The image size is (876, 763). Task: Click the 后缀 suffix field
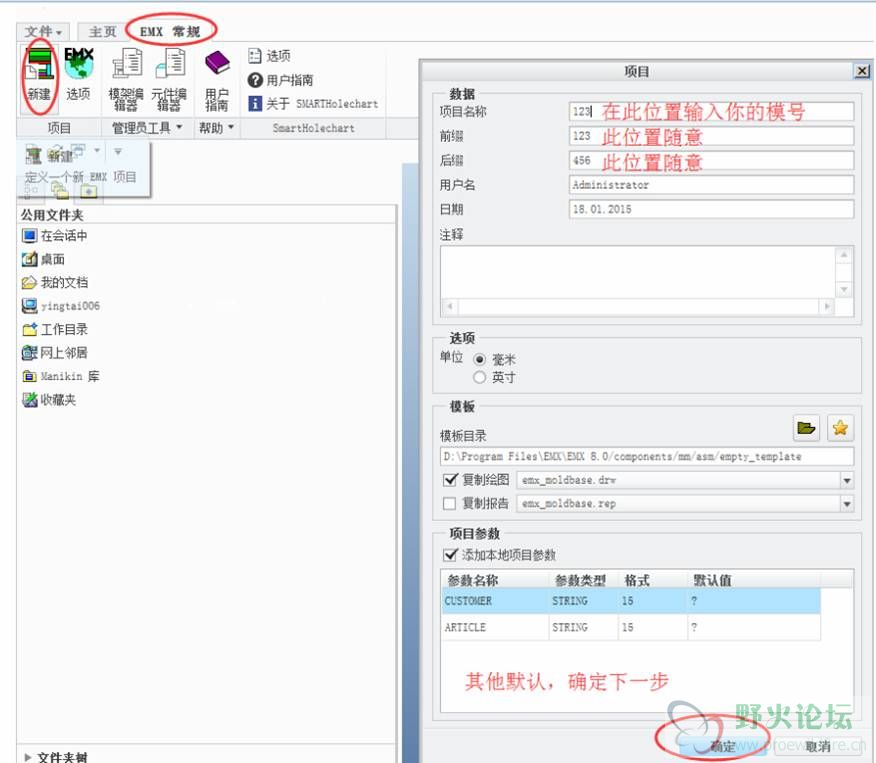(711, 160)
